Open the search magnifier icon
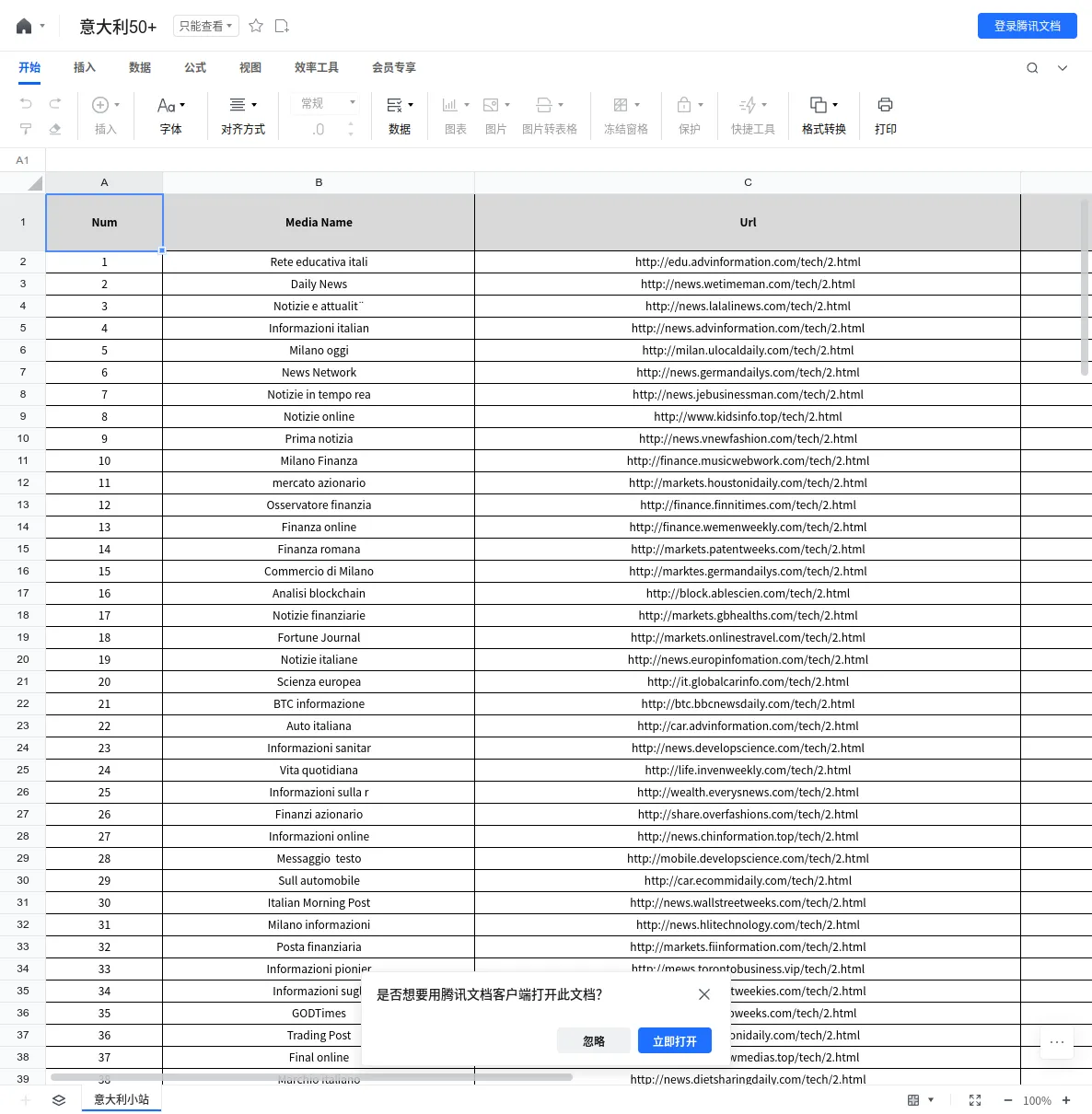This screenshot has height=1114, width=1092. tap(1032, 67)
